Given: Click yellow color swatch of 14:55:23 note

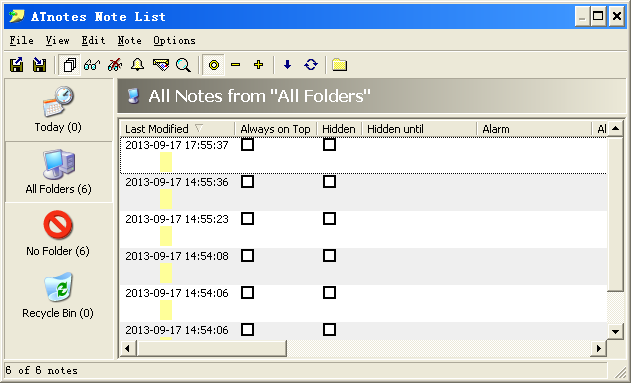Looking at the screenshot, I should coord(166,236).
